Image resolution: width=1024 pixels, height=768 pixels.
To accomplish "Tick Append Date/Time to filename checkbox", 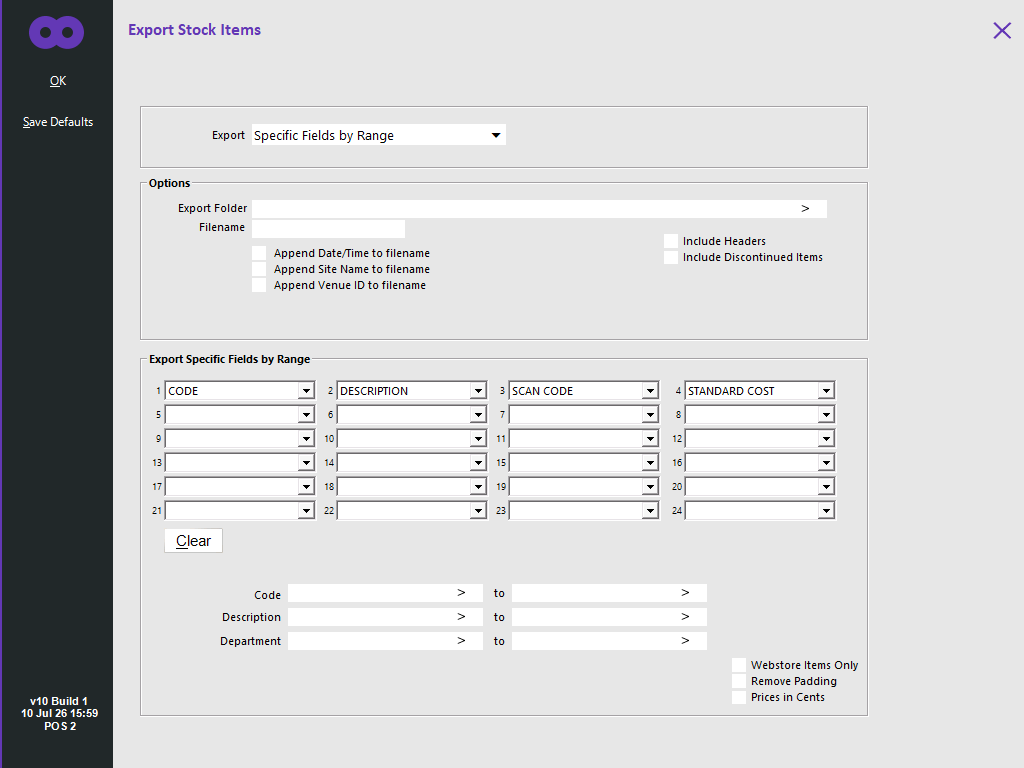I will click(259, 253).
